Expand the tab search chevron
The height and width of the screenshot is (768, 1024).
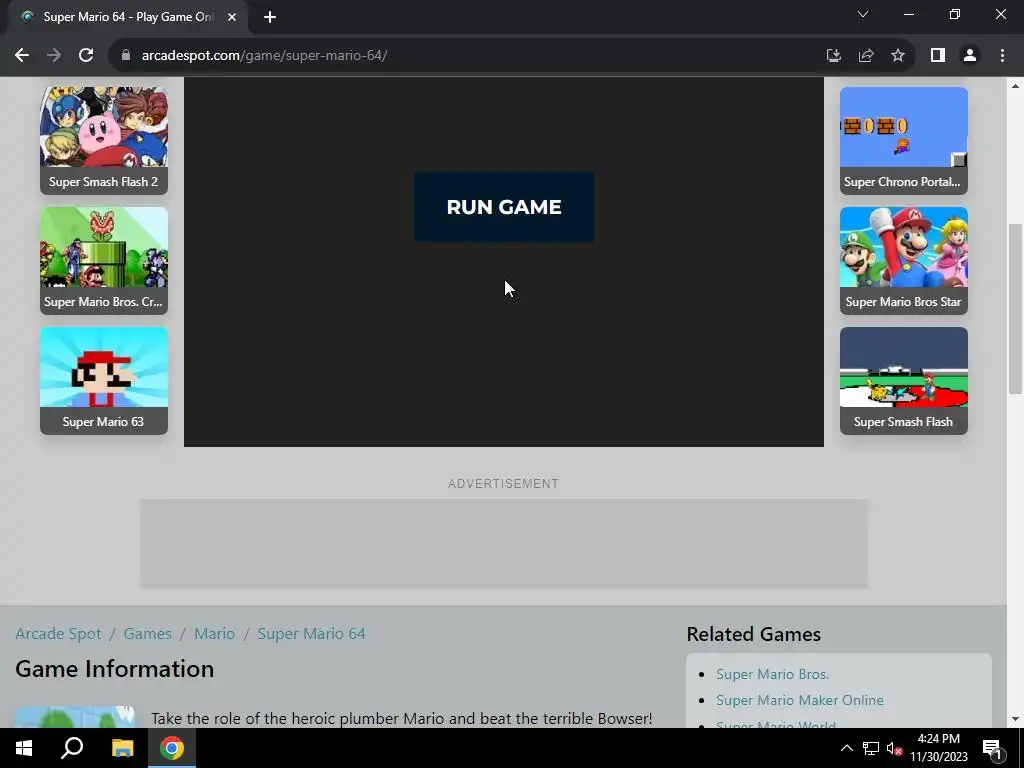(x=863, y=14)
